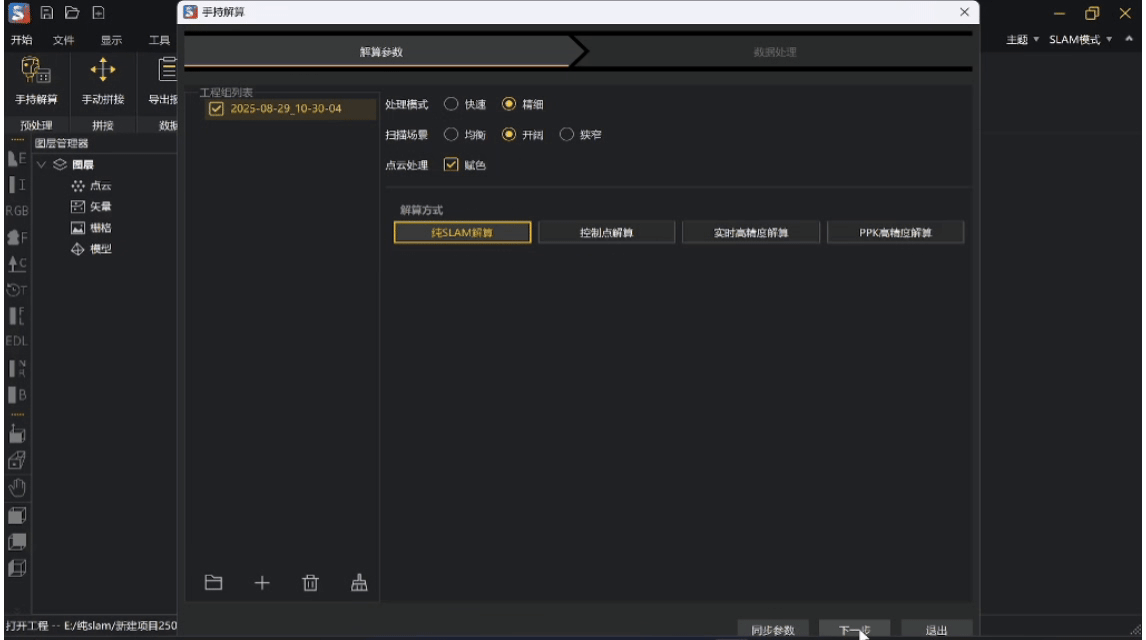This screenshot has height=640, width=1146.
Task: Open a project folder via the folder icon
Action: click(213, 583)
